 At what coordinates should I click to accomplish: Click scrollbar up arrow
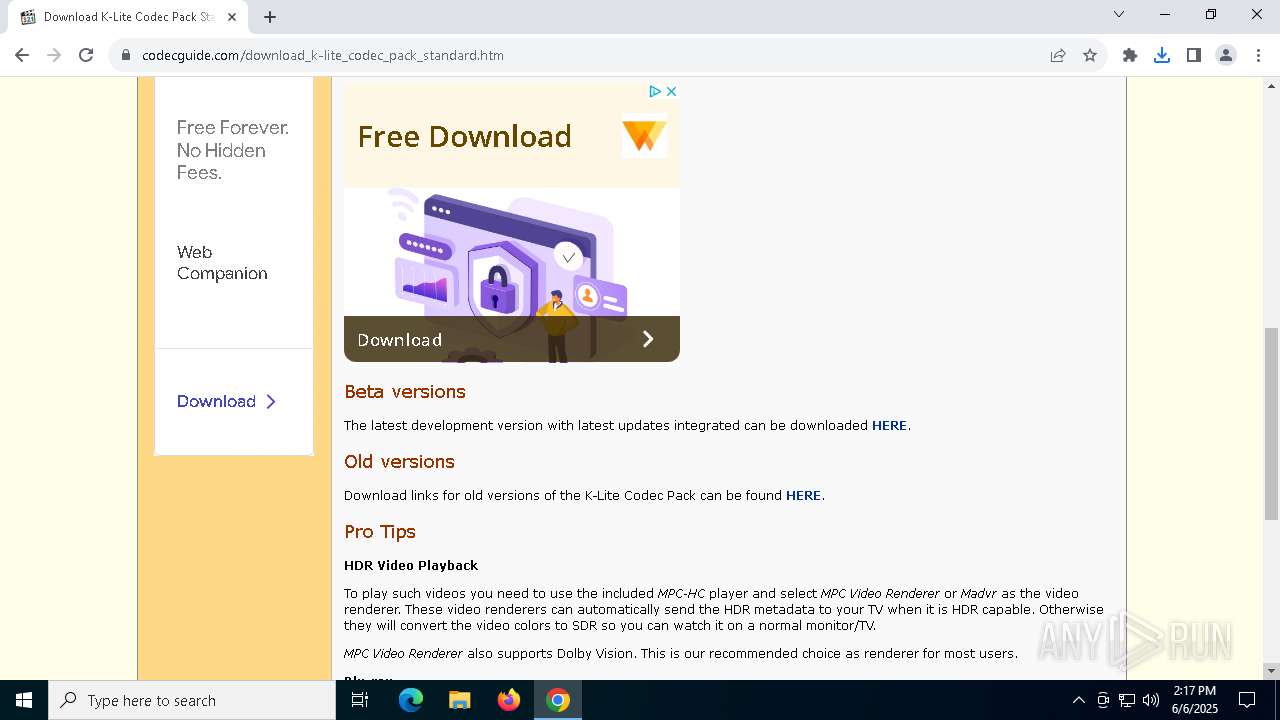pyautogui.click(x=1271, y=86)
